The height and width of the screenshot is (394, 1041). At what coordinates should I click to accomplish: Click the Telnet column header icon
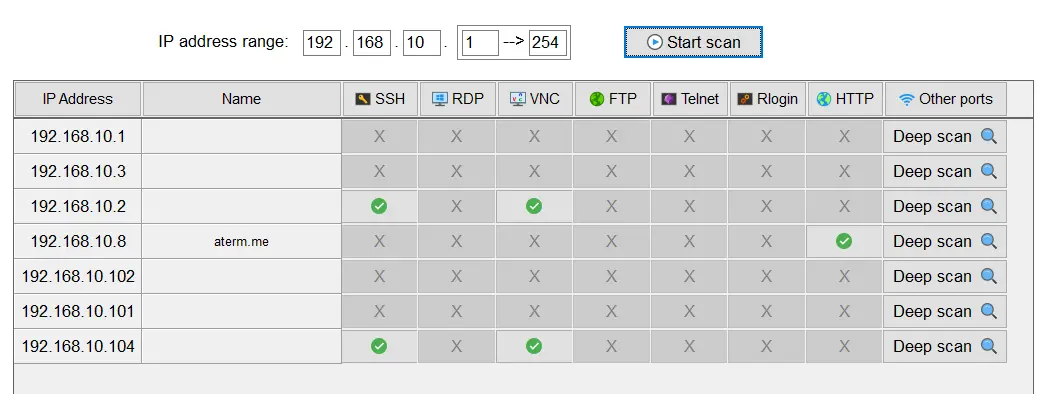coord(669,99)
